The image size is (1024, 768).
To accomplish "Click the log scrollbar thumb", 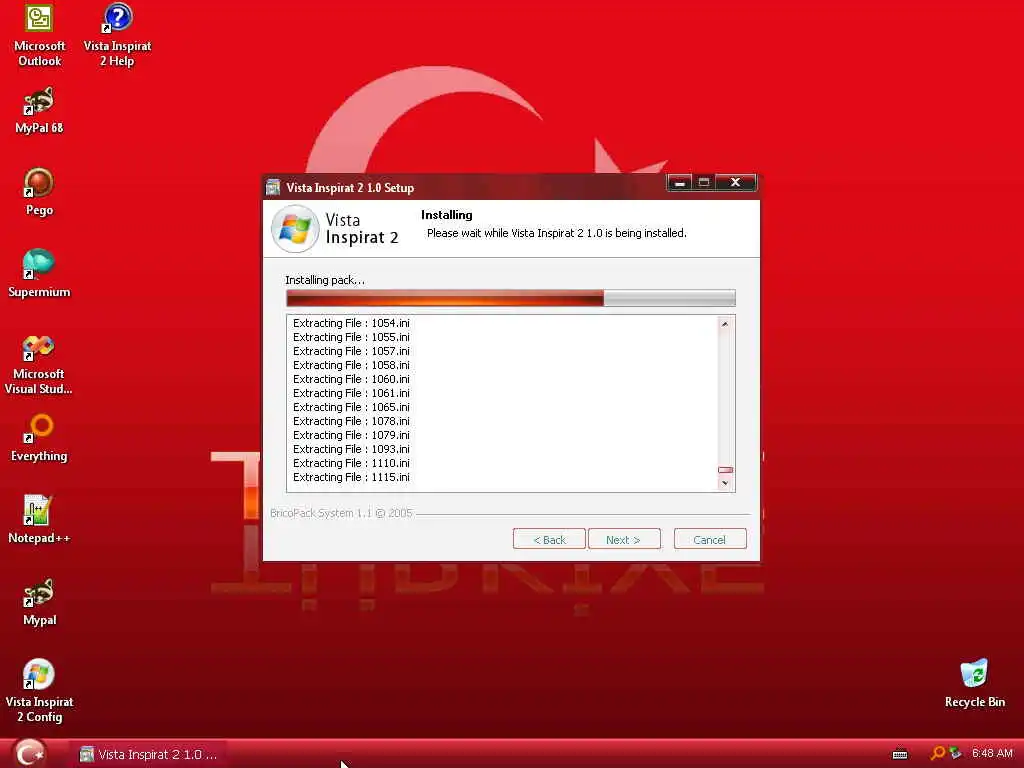I will [725, 470].
